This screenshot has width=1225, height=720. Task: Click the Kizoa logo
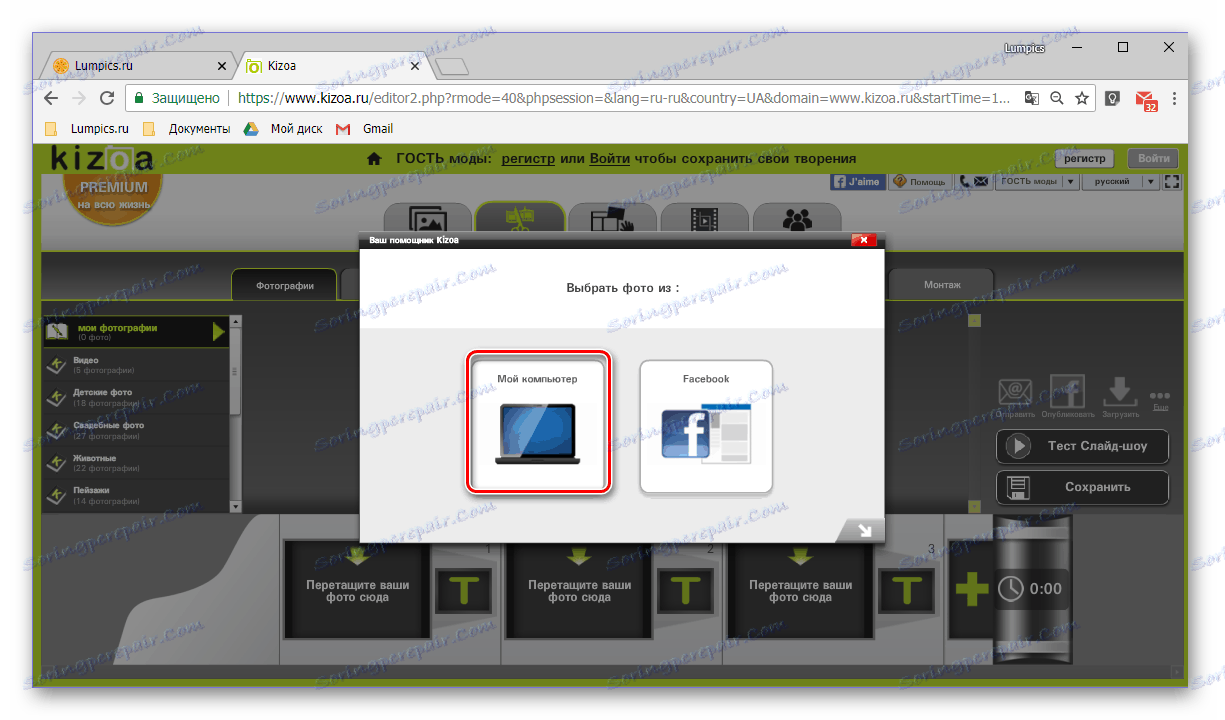102,159
